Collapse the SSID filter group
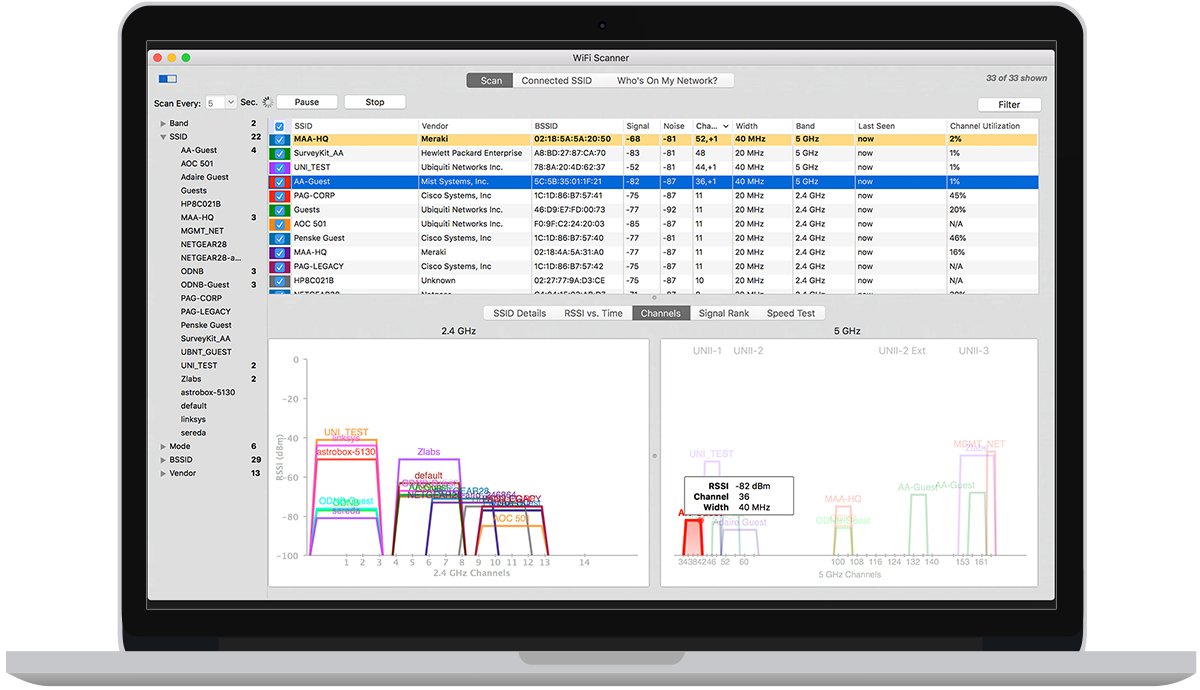This screenshot has width=1200, height=690. 162,137
